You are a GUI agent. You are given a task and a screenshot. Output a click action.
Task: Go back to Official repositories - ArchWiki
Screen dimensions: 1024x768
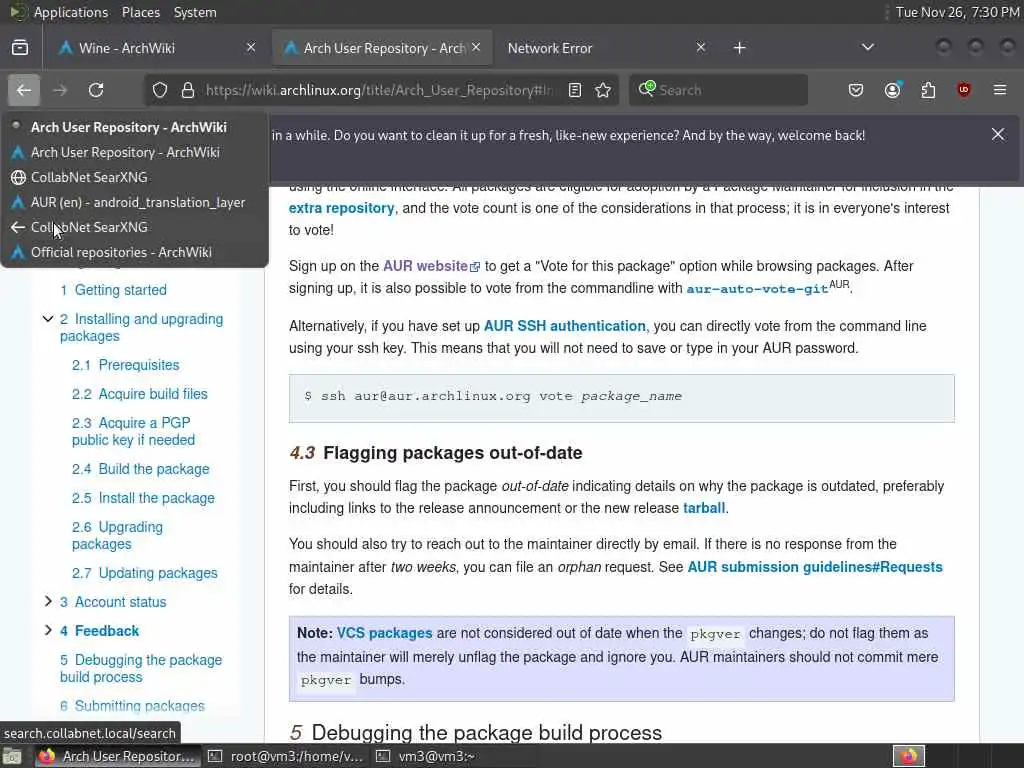pyautogui.click(x=135, y=252)
